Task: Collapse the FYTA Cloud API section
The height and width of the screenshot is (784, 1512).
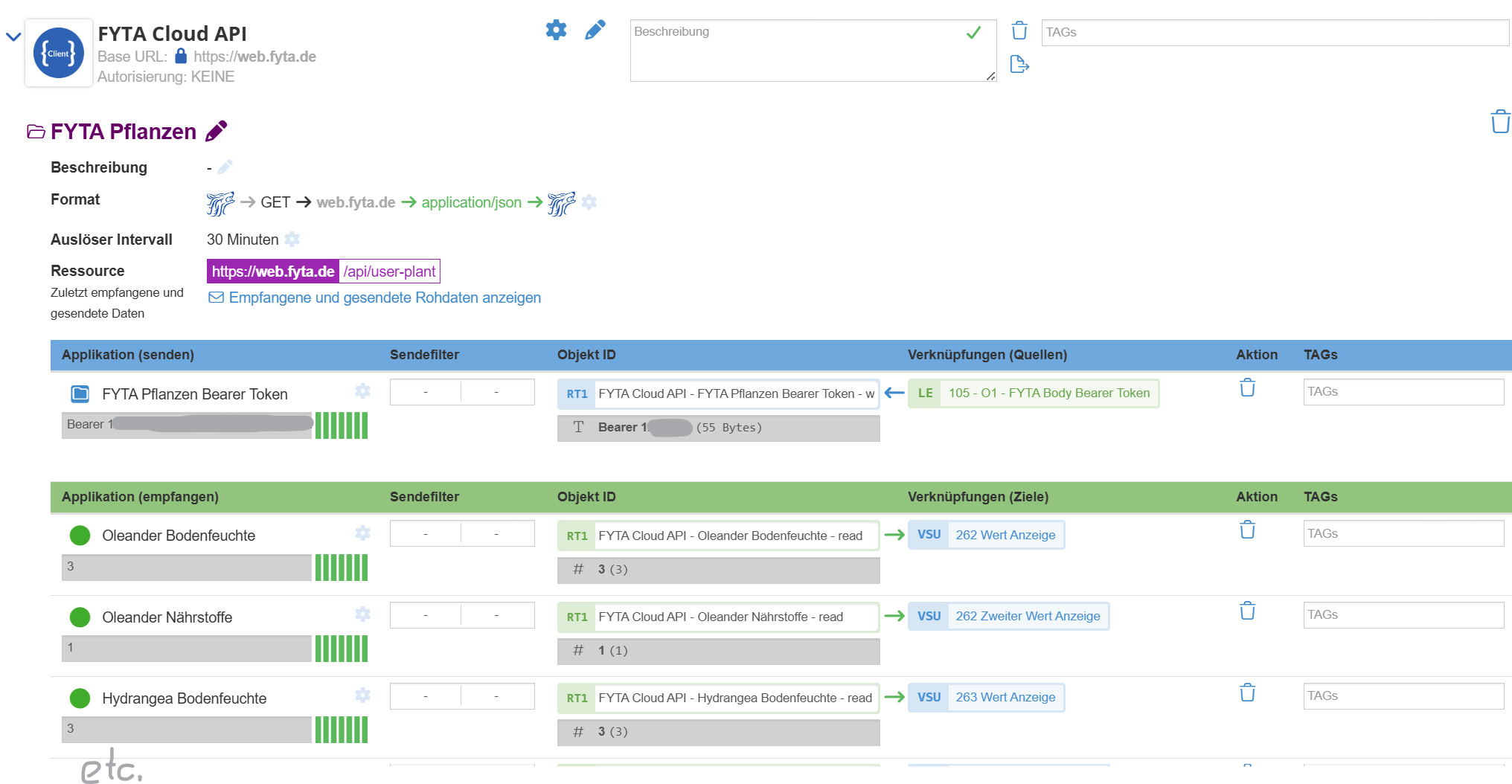Action: (x=13, y=36)
